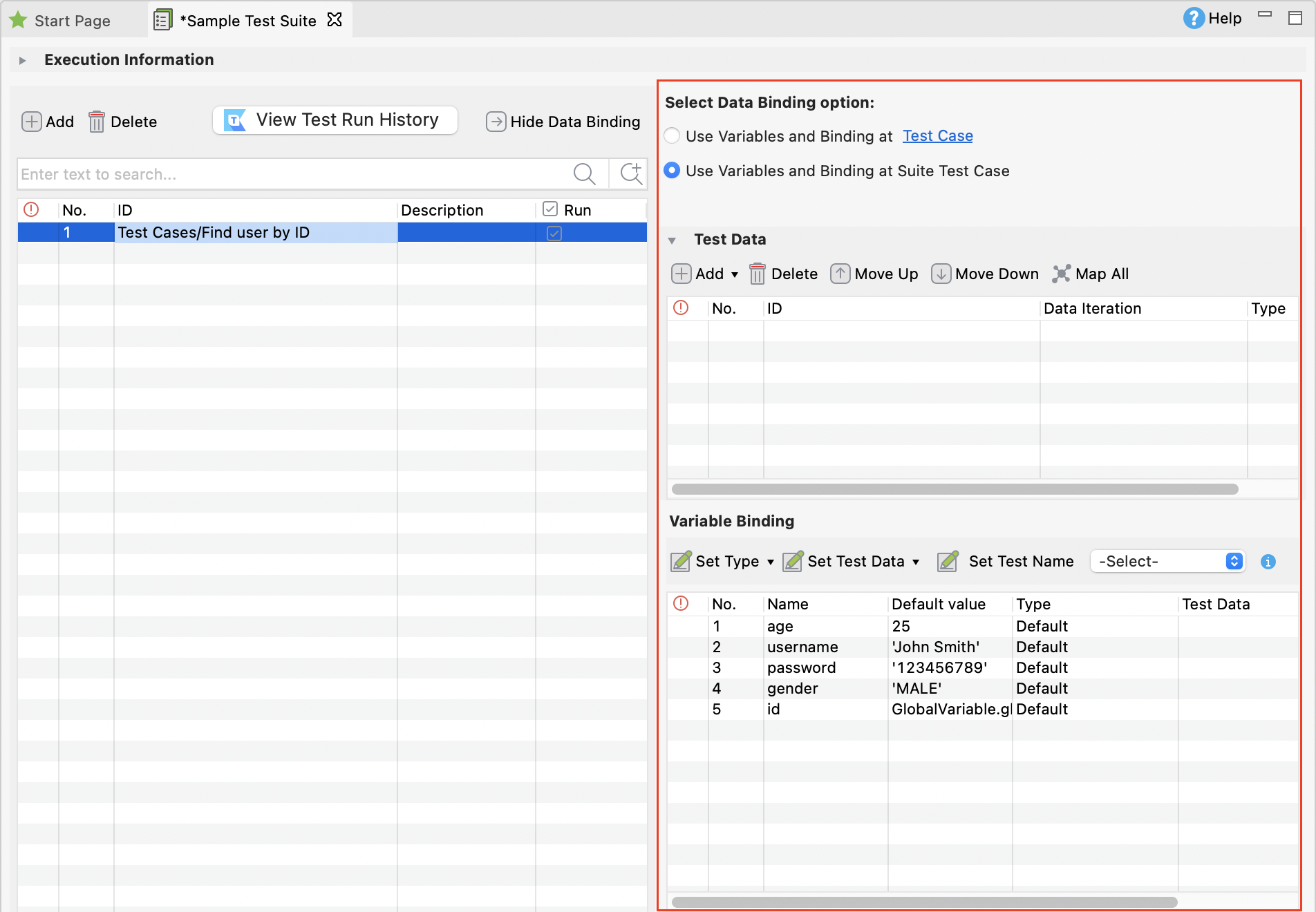Viewport: 1316px width, 912px height.
Task: Click the Delete trash icon in left toolbar
Action: click(97, 122)
